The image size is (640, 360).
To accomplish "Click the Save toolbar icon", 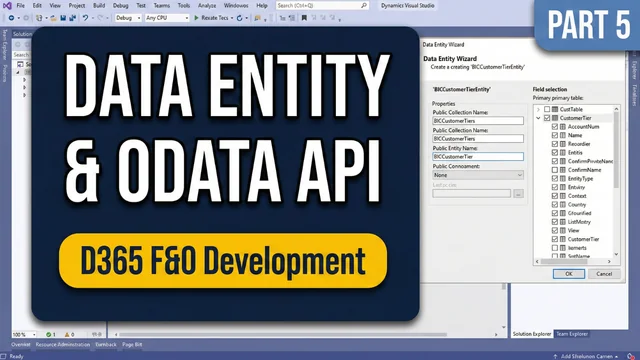I will click(63, 18).
